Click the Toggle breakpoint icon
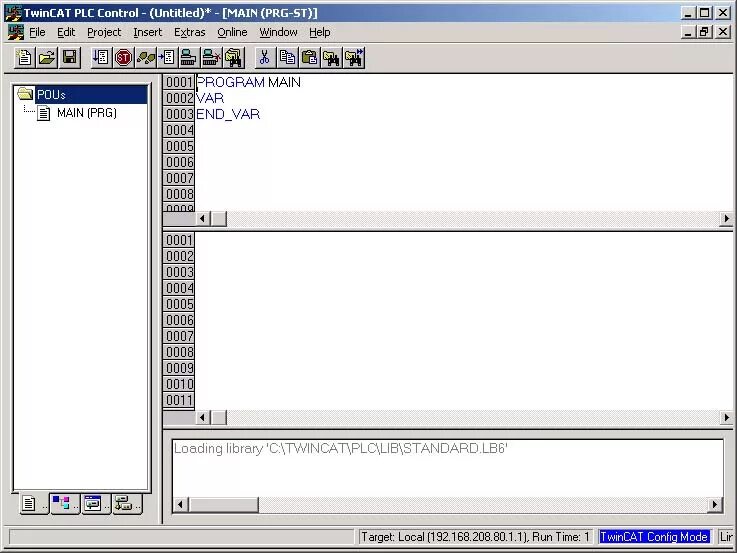Image resolution: width=737 pixels, height=553 pixels. point(167,58)
